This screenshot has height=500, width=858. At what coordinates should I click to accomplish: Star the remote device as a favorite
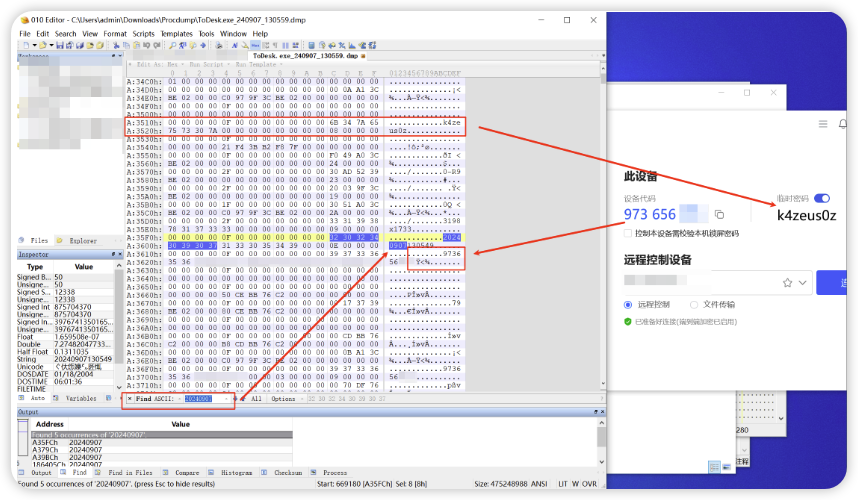[x=788, y=283]
